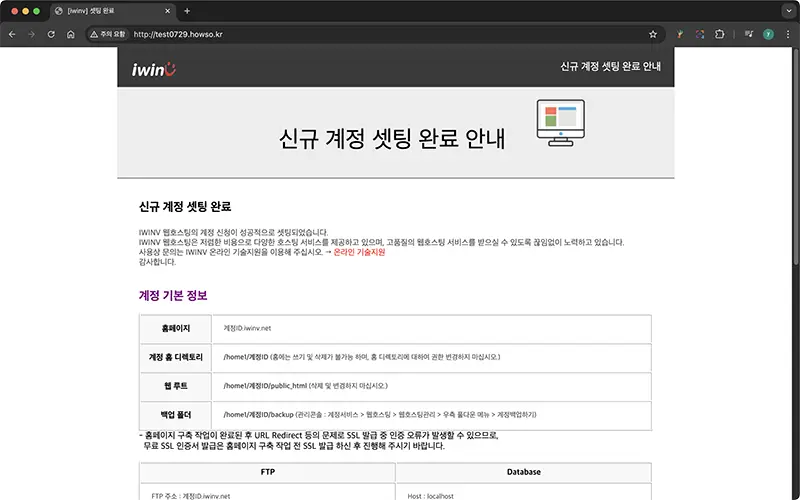Open the media control icon in toolbar
The image size is (800, 500).
pos(748,34)
